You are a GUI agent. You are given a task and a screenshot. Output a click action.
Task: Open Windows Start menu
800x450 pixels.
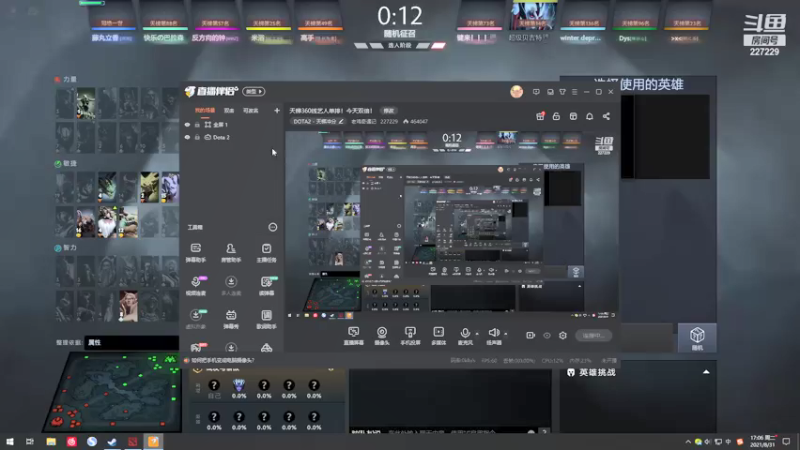pyautogui.click(x=10, y=441)
